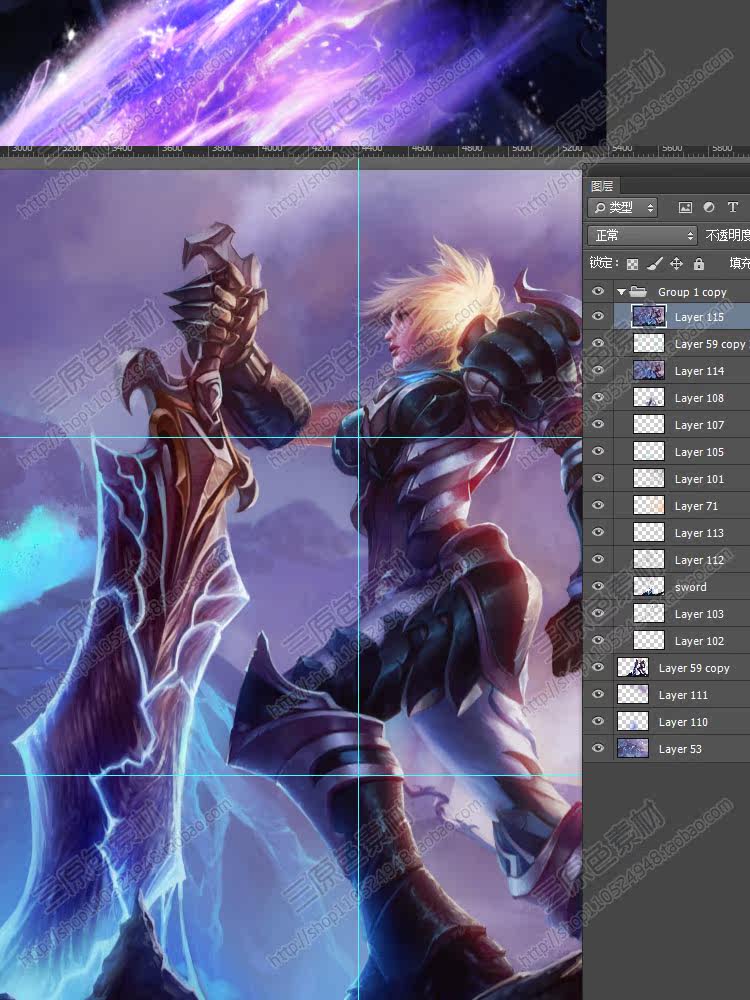
Task: Select layer named Layer 103
Action: click(x=699, y=614)
